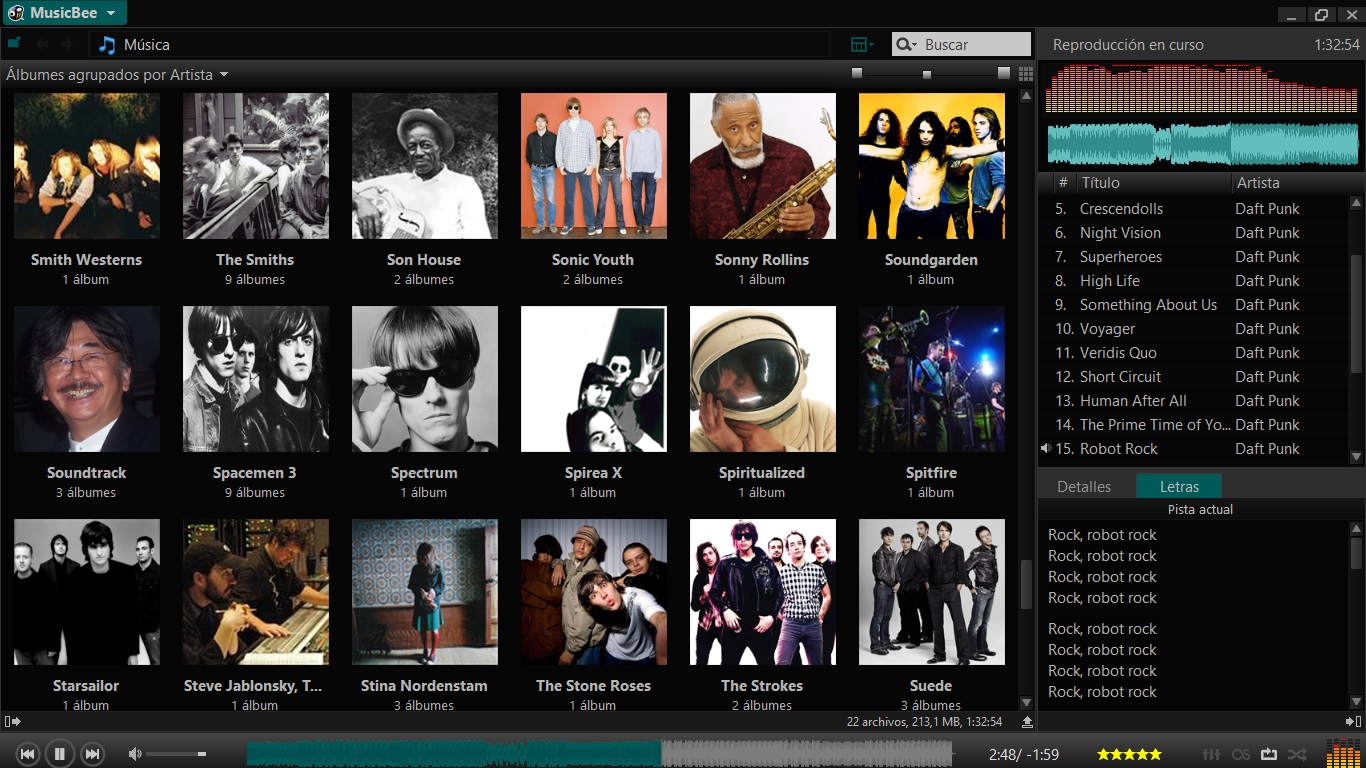Toggle shuffle playback
The width and height of the screenshot is (1366, 768).
tap(1295, 755)
